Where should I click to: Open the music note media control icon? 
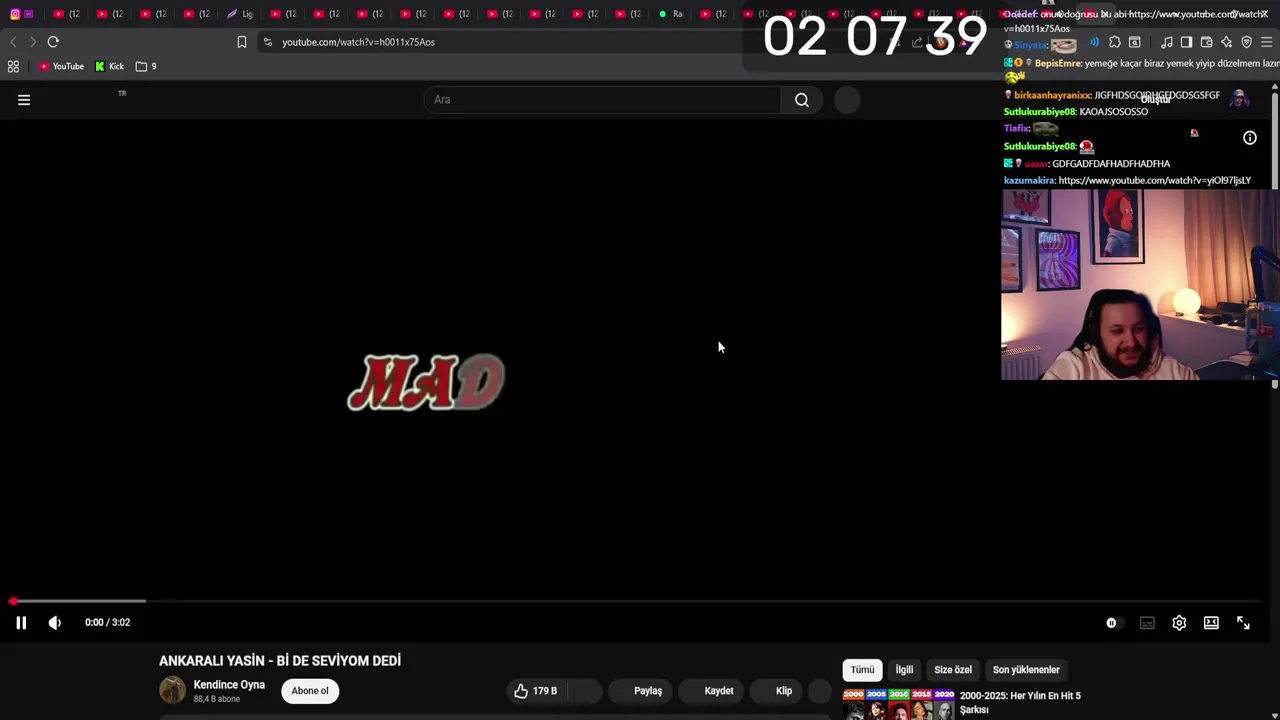coord(1167,42)
